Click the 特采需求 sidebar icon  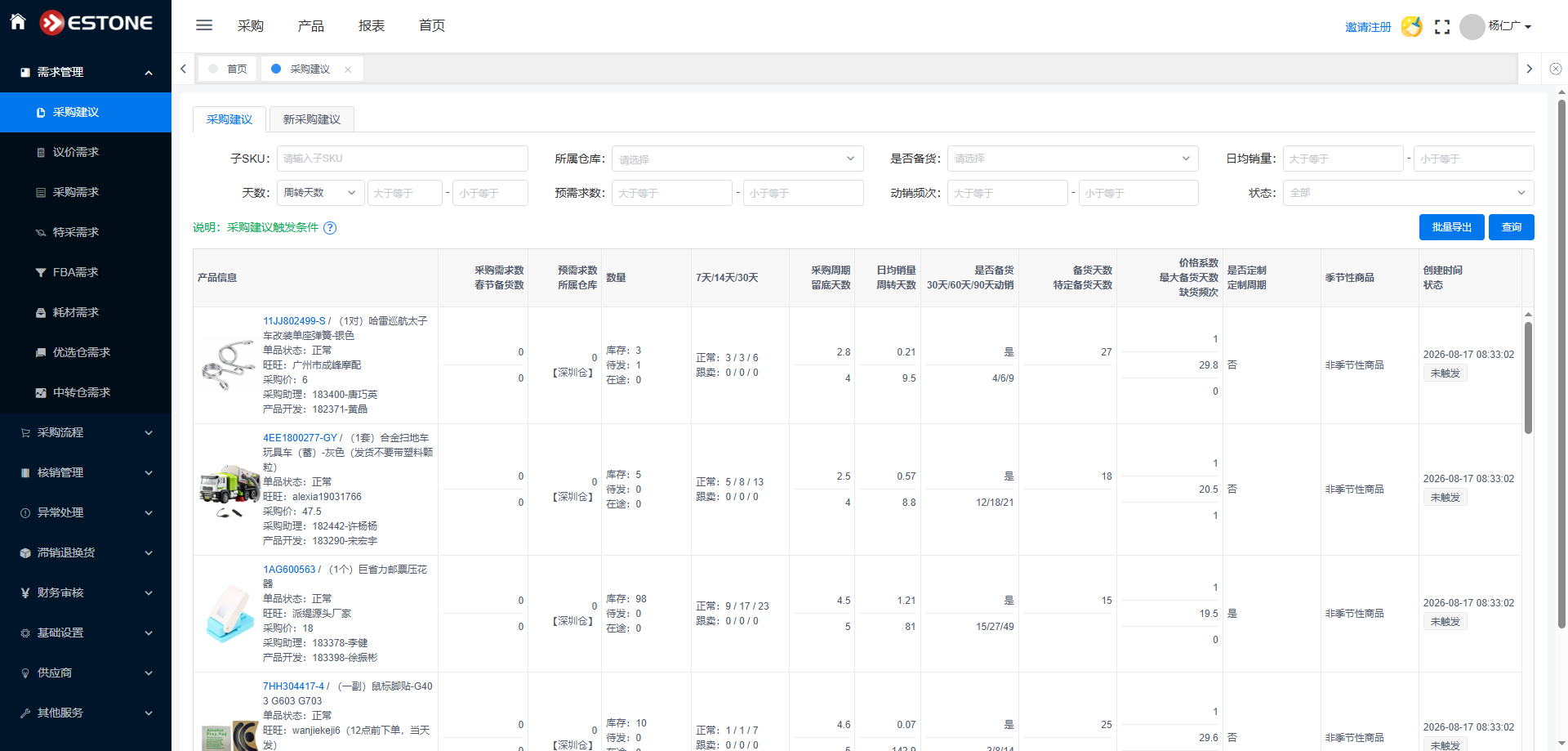click(41, 233)
